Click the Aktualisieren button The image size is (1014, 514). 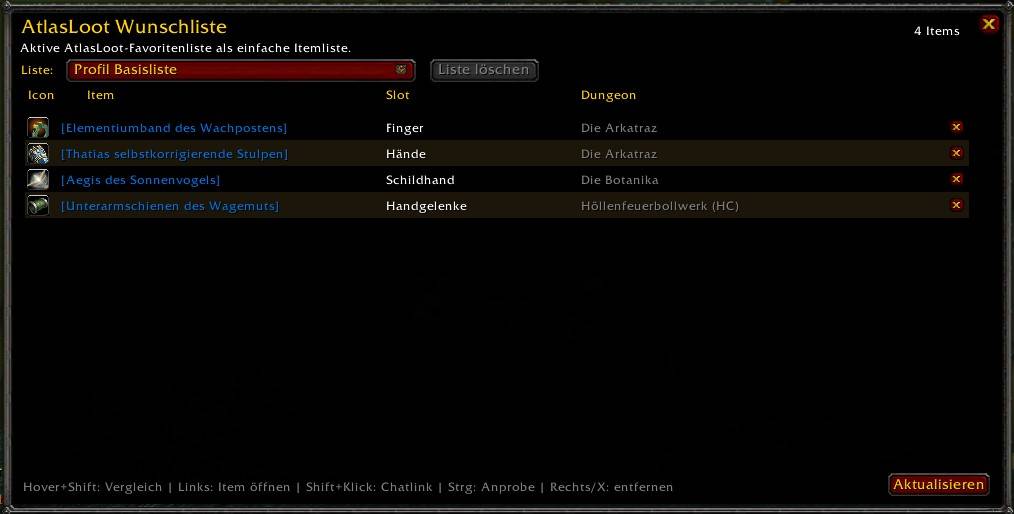point(938,484)
